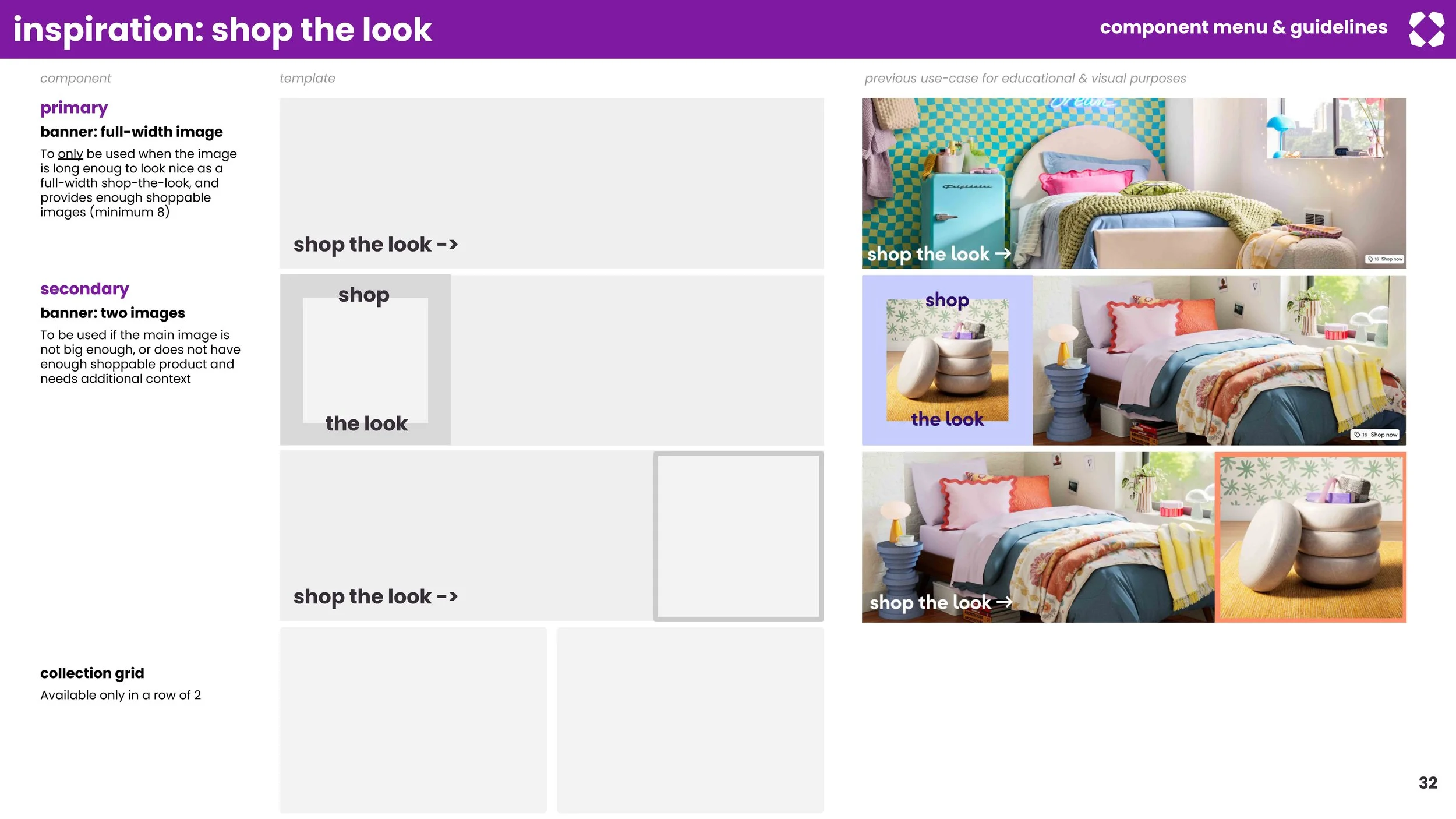Click the square placeholder inside 'shop / the look' template
This screenshot has height=819, width=1456.
(365, 361)
